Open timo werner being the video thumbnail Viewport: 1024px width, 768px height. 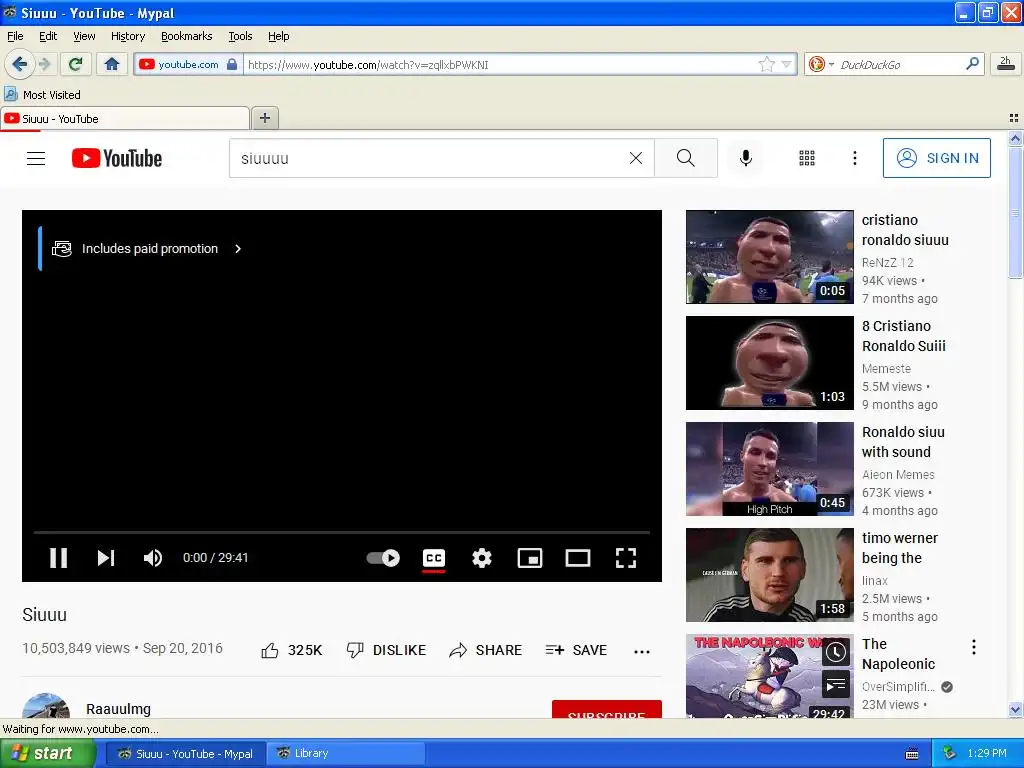coord(769,575)
